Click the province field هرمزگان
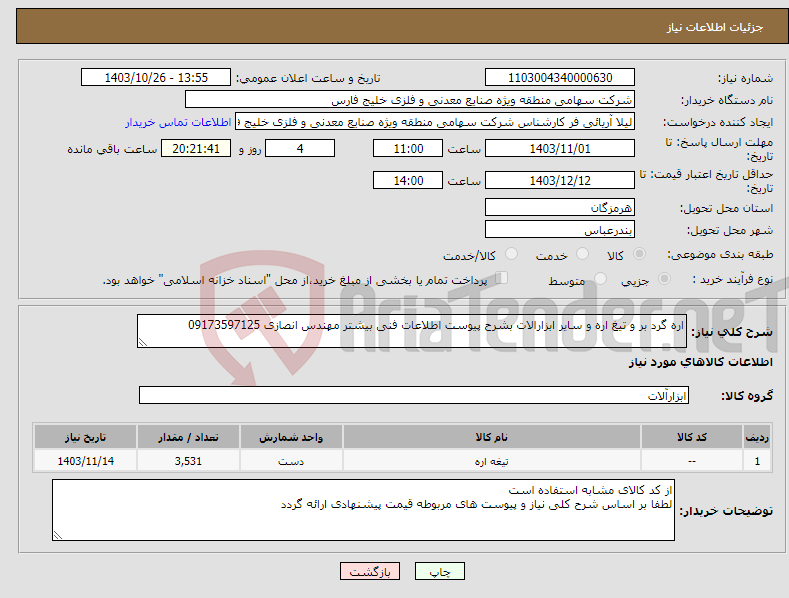Screen dimensions: 789x598 (560, 207)
